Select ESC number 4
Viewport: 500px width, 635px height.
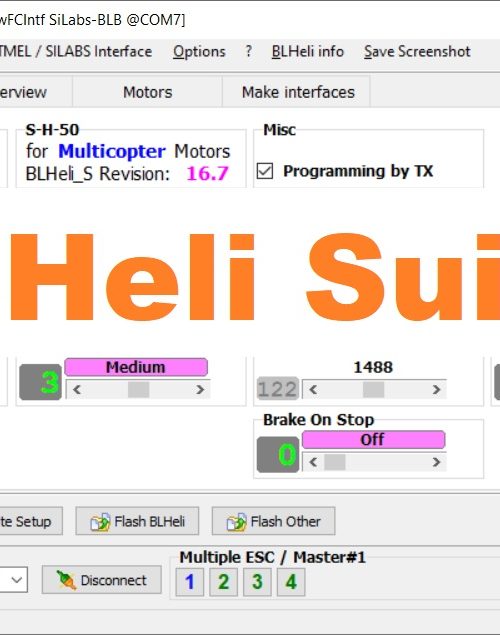[291, 582]
